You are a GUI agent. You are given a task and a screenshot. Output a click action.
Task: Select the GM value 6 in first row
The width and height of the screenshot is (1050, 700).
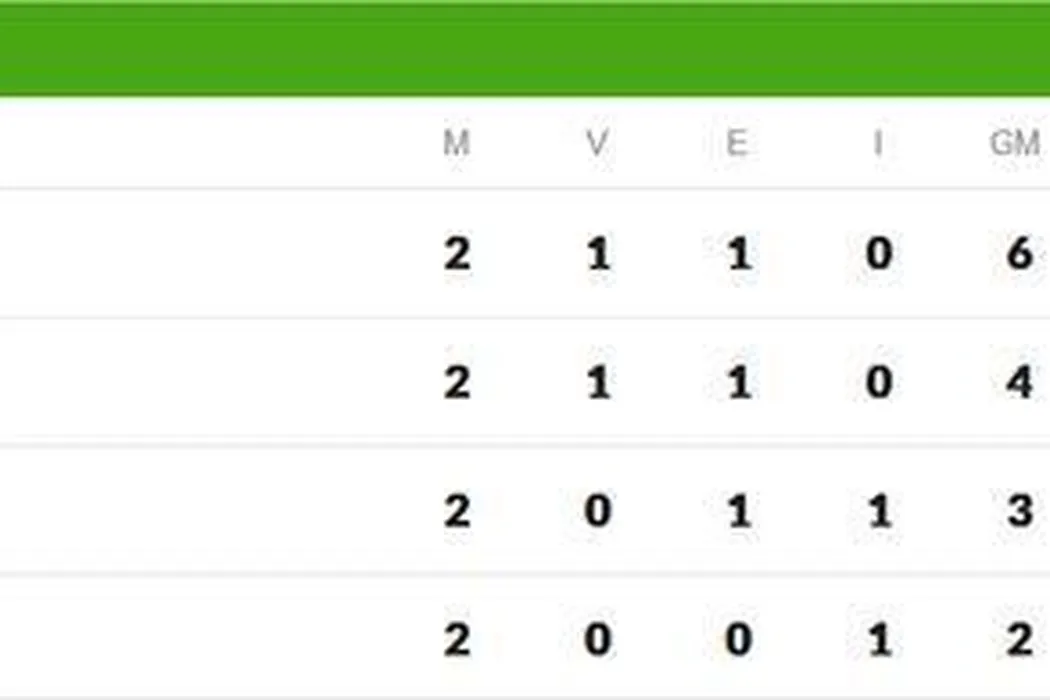click(1019, 254)
